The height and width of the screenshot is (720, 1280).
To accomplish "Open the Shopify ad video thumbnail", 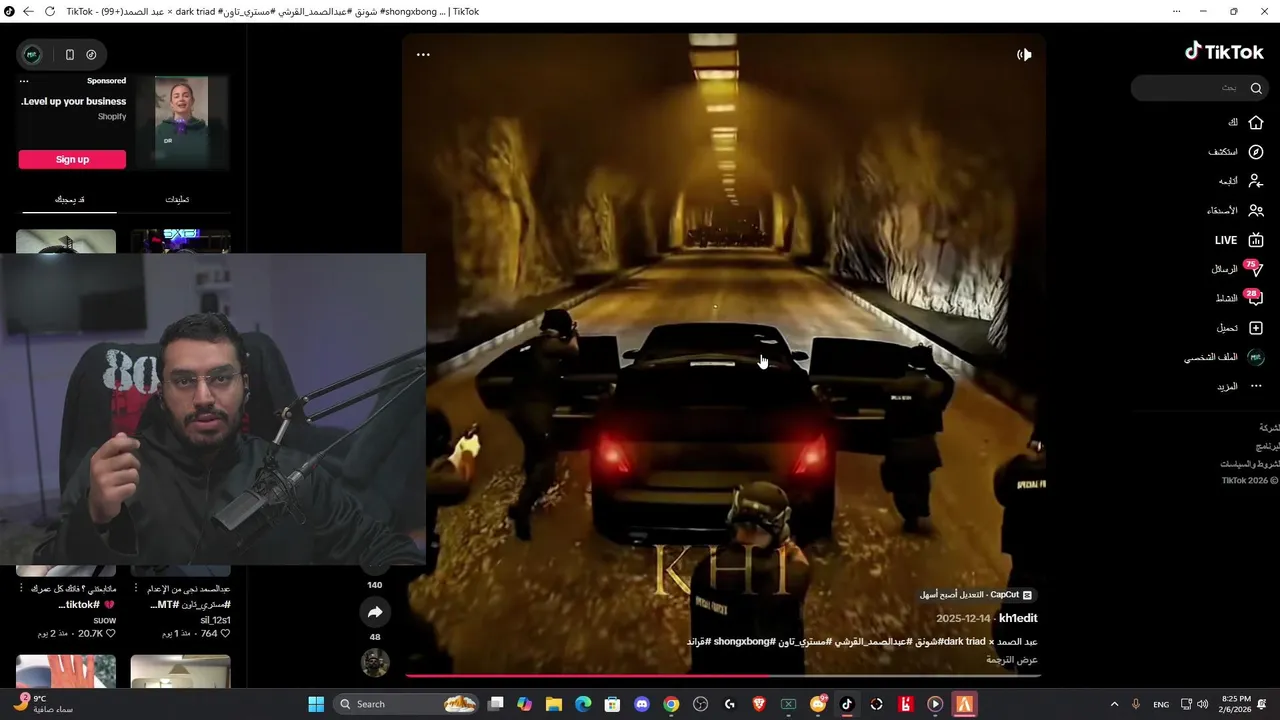I will click(182, 122).
